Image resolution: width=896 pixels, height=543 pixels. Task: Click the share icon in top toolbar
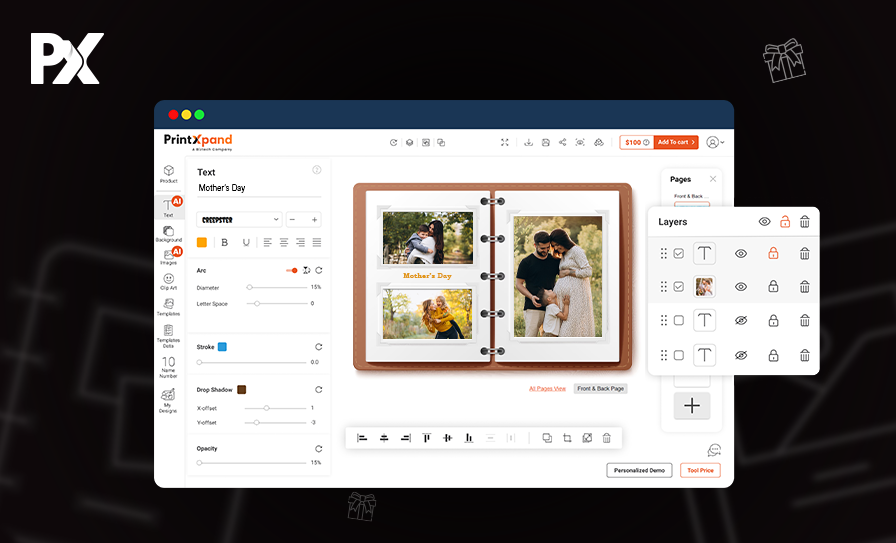pos(562,143)
